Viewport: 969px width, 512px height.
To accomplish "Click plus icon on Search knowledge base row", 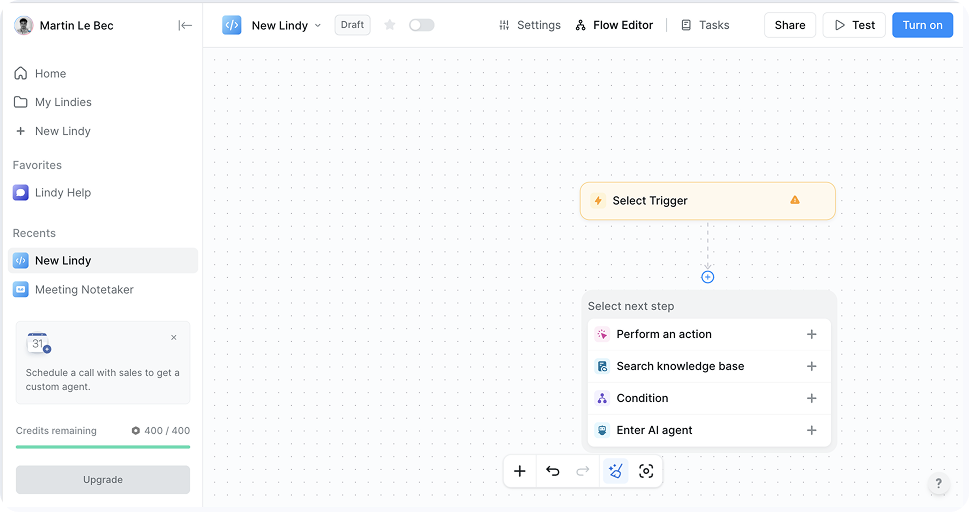I will tap(811, 367).
